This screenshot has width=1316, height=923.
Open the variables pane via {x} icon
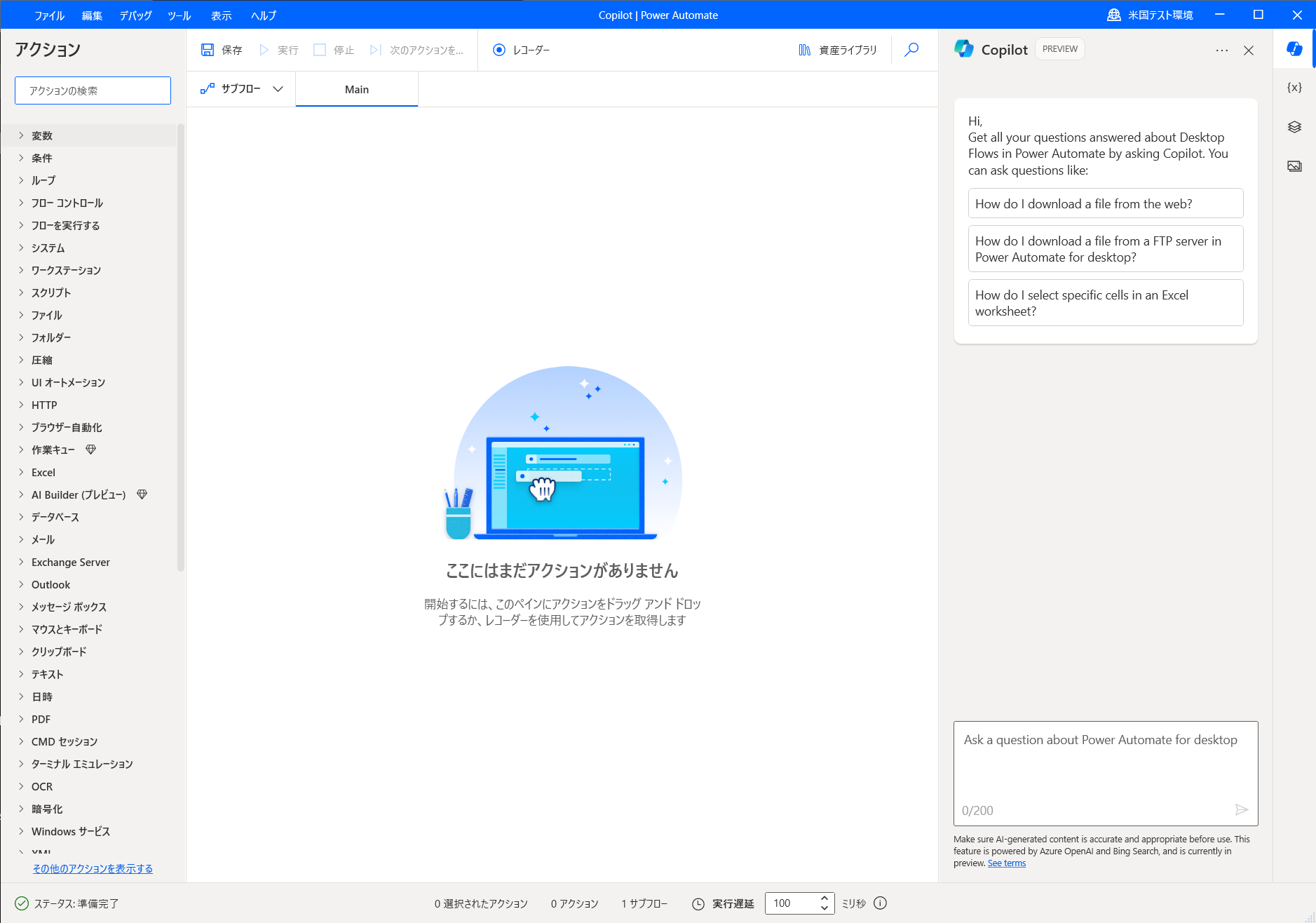pos(1294,86)
